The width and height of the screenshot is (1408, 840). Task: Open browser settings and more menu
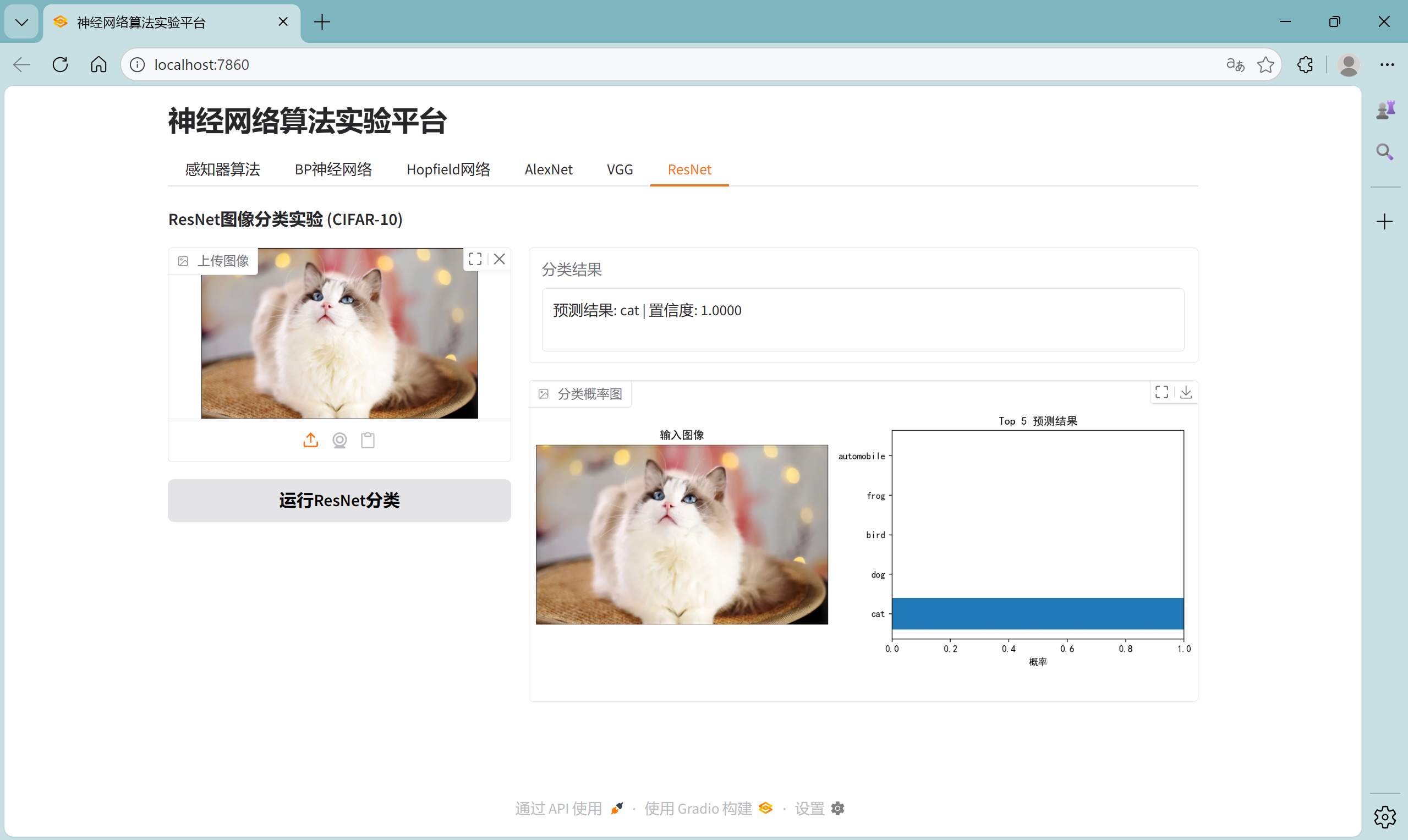click(x=1387, y=64)
